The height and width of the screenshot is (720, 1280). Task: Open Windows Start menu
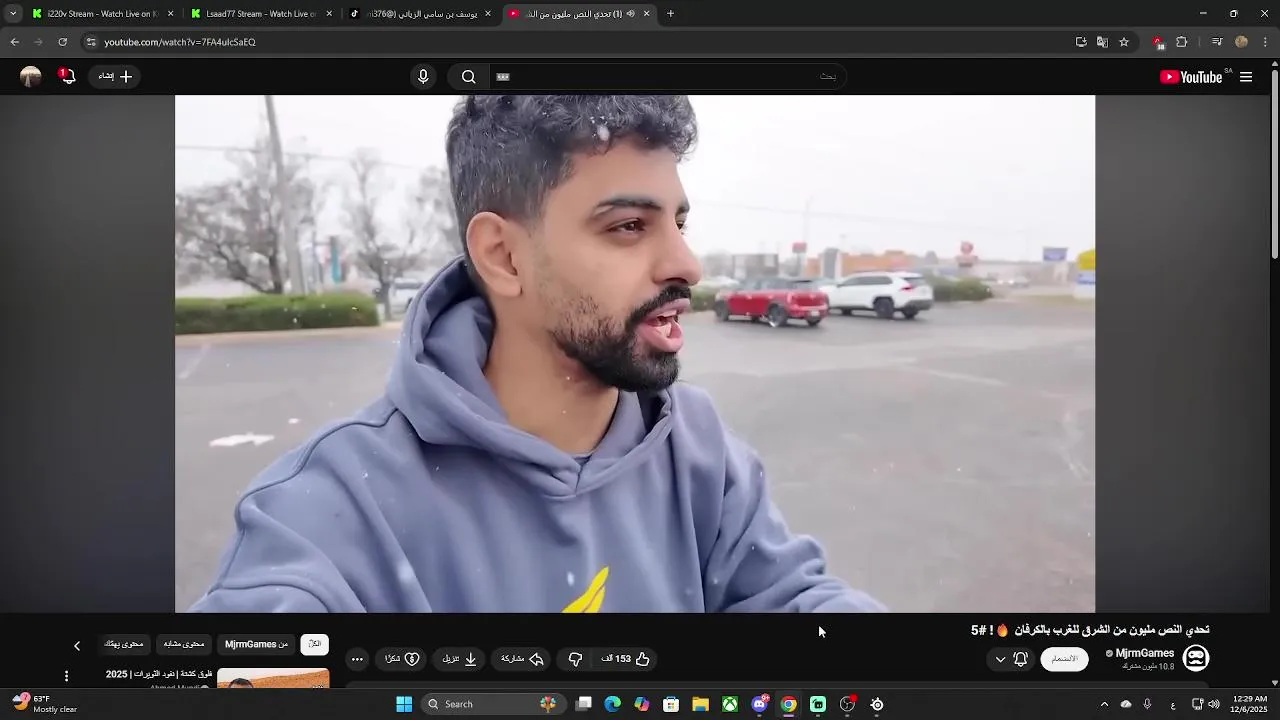[x=404, y=704]
